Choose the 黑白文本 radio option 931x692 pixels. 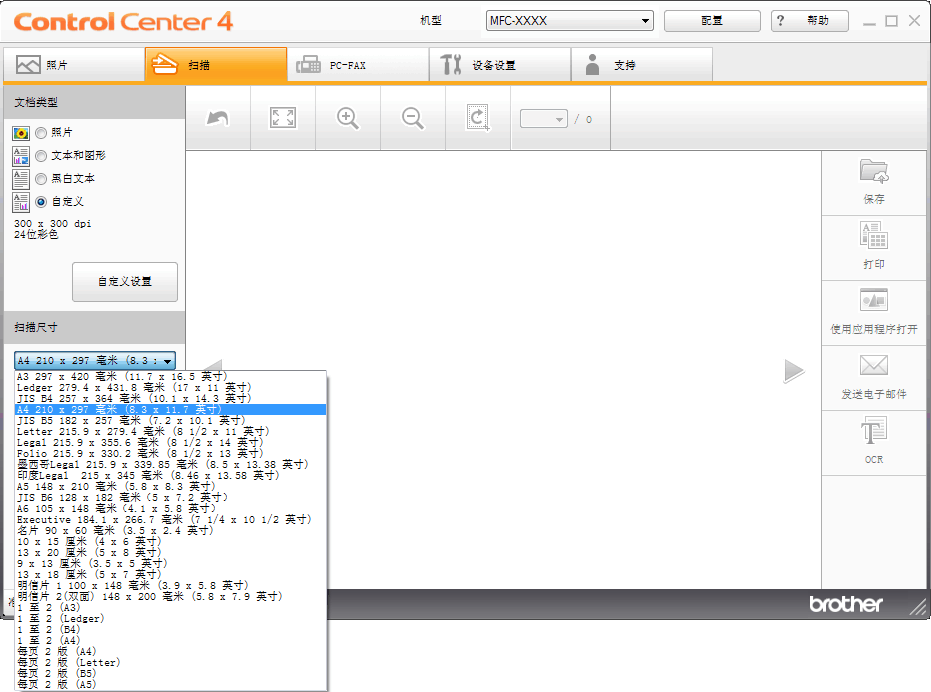(41, 178)
